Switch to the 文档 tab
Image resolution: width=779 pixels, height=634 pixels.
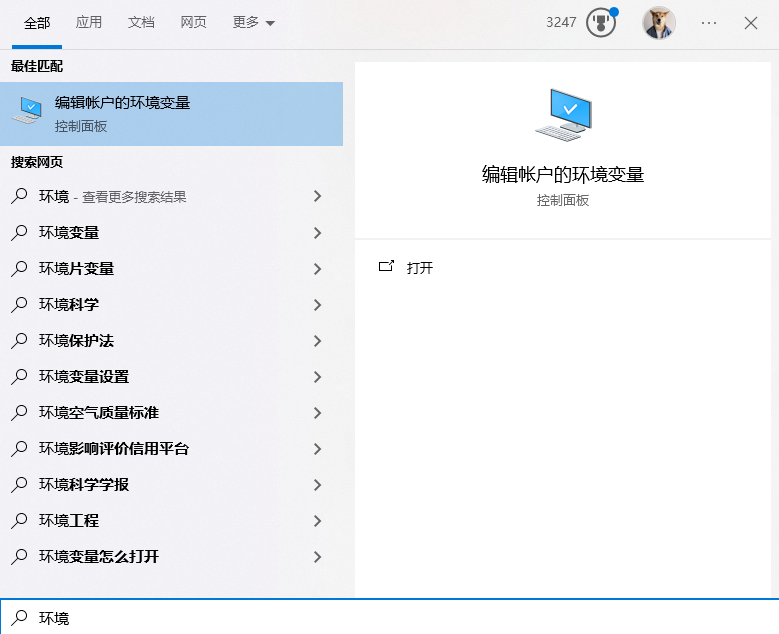coord(141,23)
